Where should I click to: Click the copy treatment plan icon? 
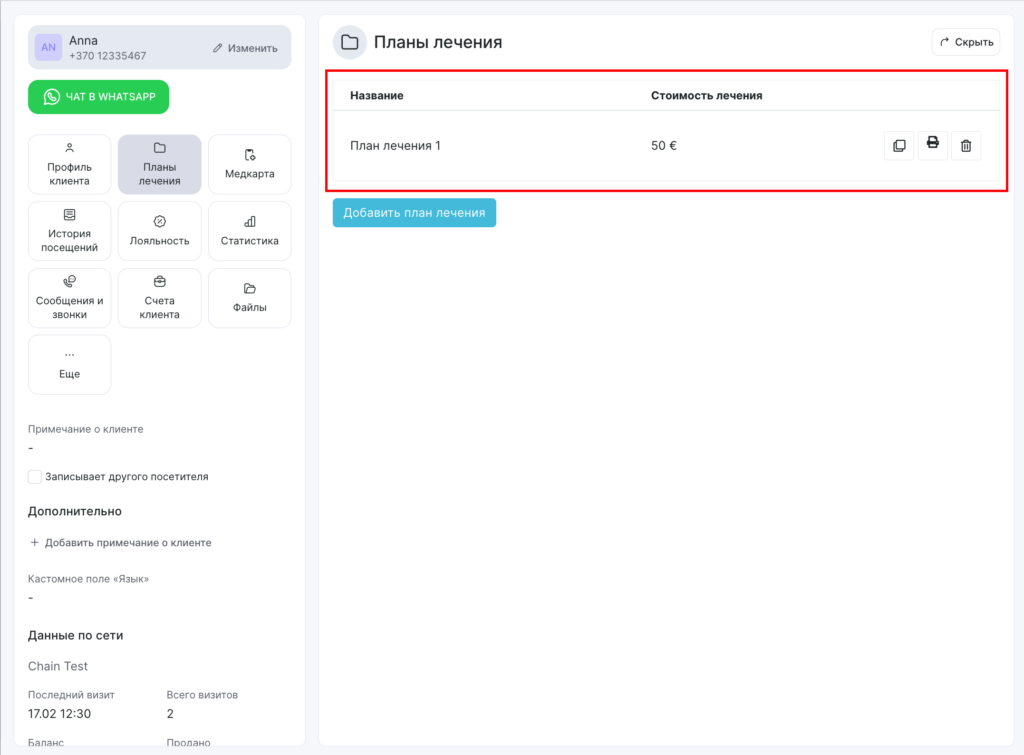coord(899,146)
